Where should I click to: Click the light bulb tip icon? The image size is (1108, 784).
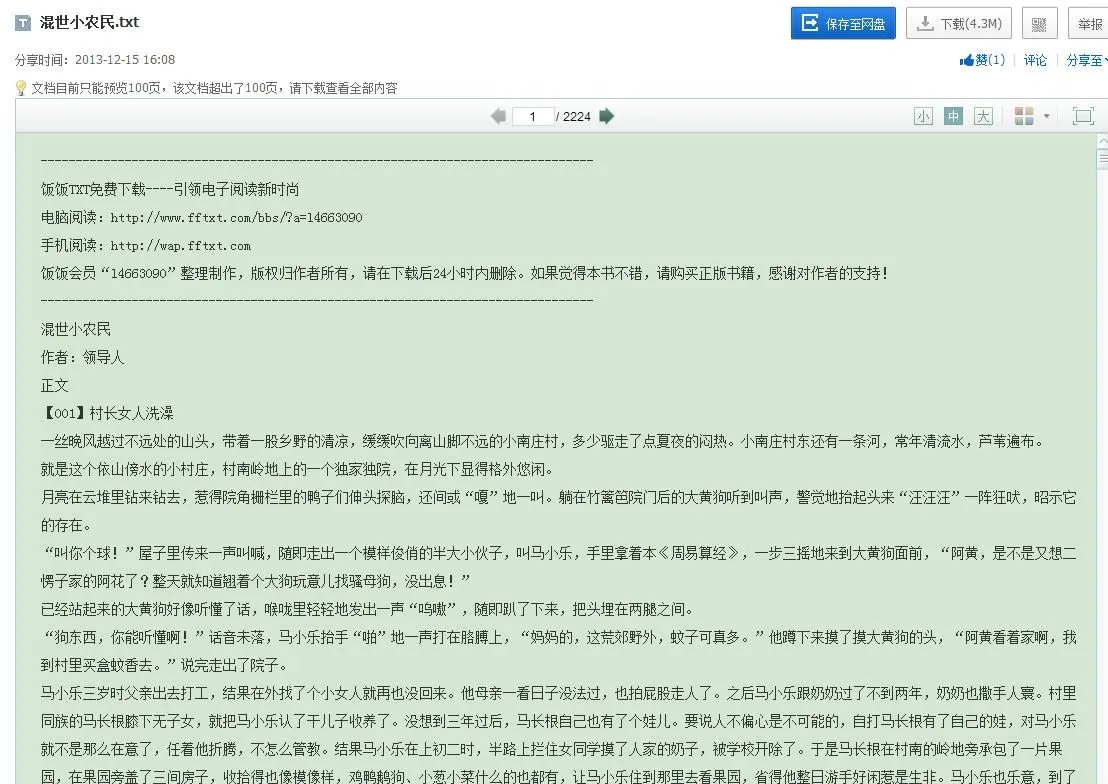point(18,88)
